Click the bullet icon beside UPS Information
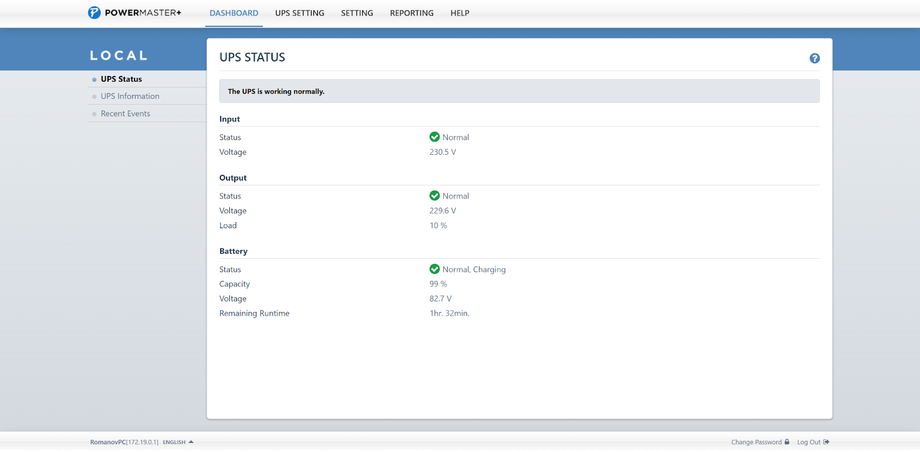920x452 pixels. (x=94, y=97)
